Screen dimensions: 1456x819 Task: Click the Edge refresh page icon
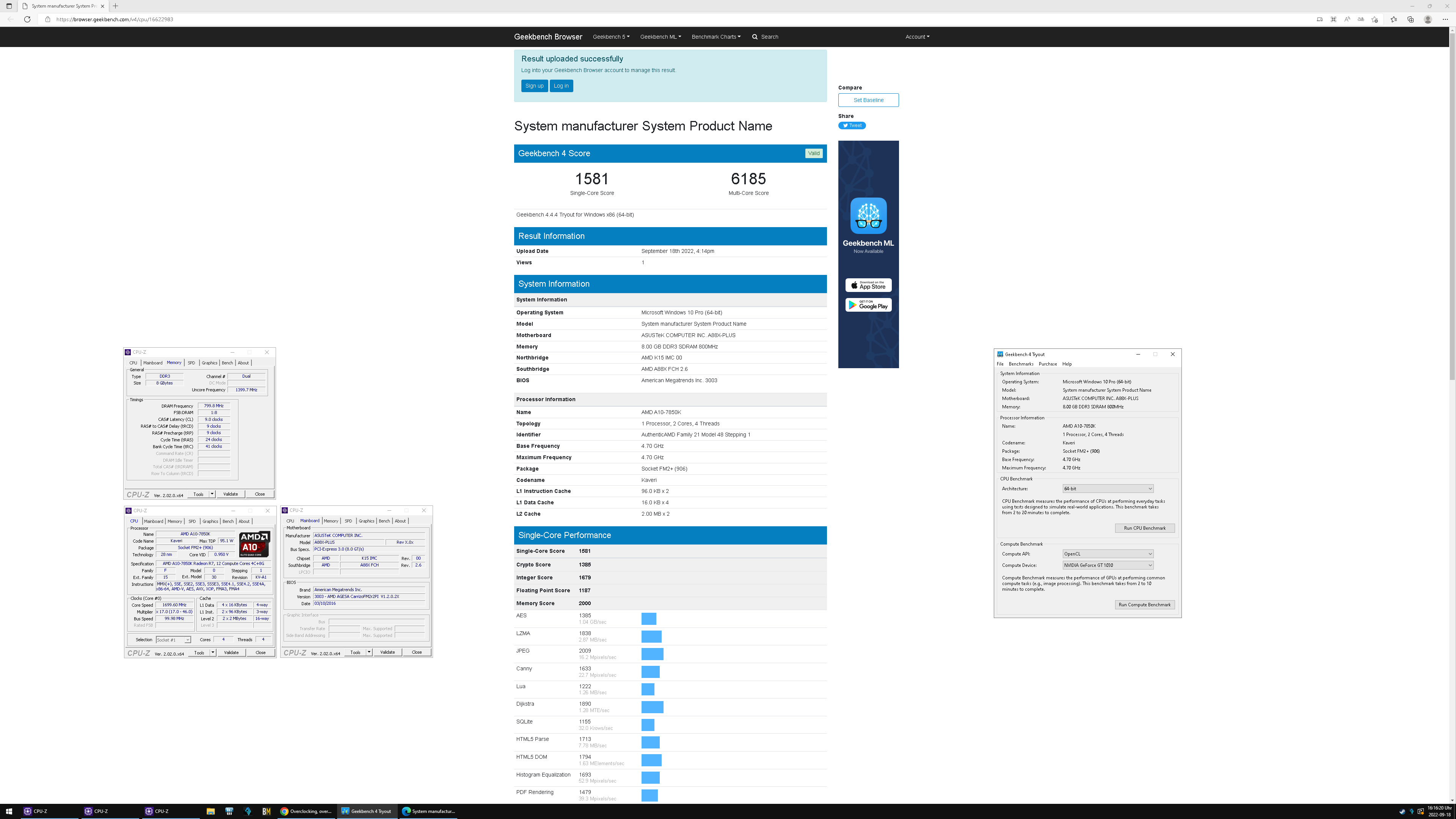pos(27,19)
